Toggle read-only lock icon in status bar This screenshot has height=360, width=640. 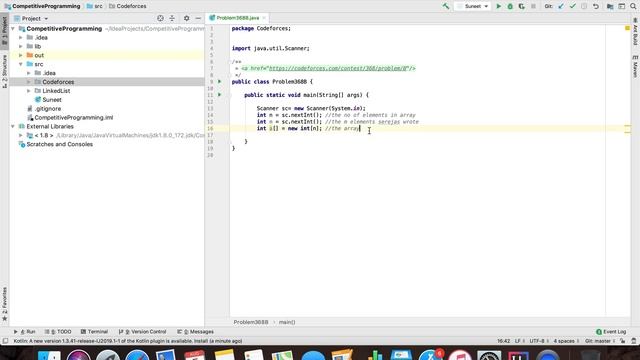[x=622, y=341]
